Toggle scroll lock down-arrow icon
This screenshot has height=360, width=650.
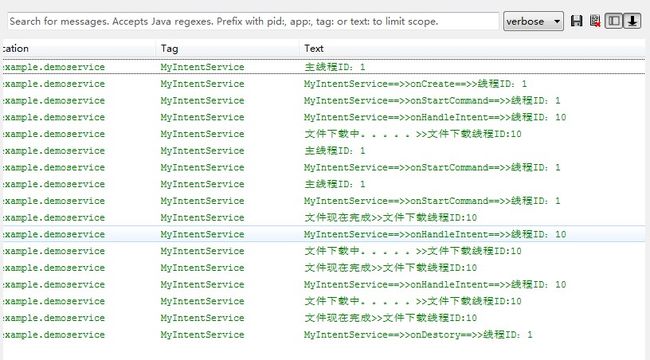[x=632, y=21]
